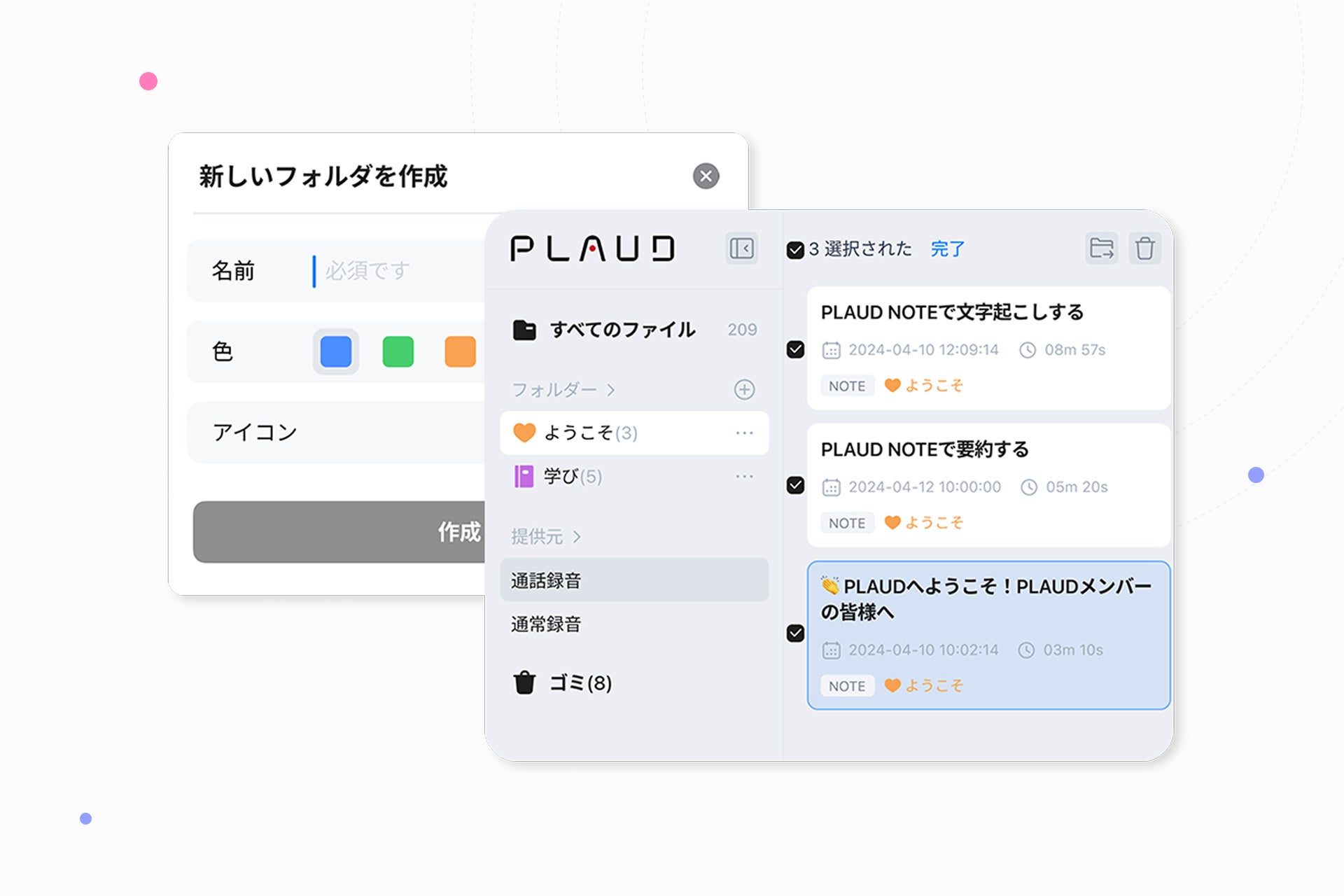Select the 学び(5) folder
1344x896 pixels.
573,477
